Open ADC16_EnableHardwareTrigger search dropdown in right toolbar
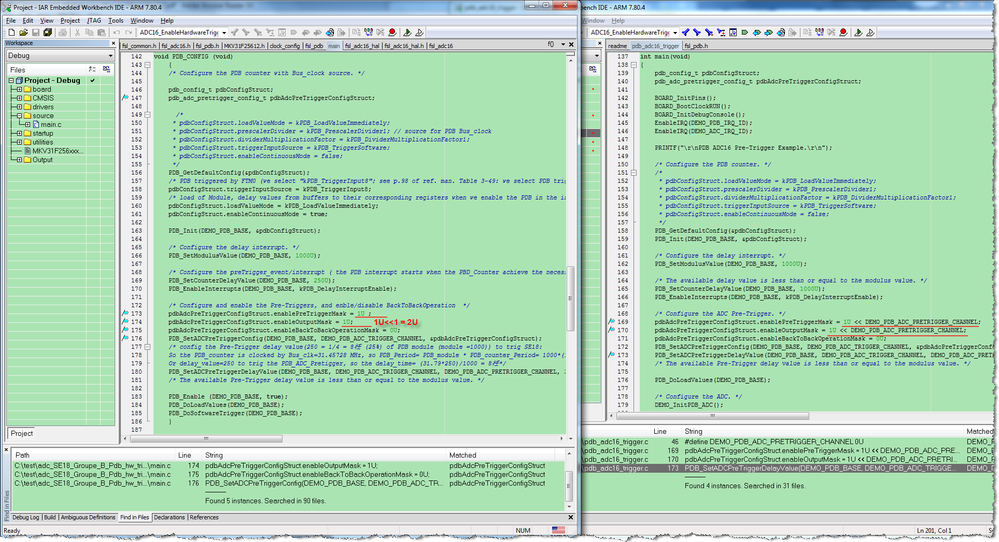The height and width of the screenshot is (542, 999). point(675,32)
